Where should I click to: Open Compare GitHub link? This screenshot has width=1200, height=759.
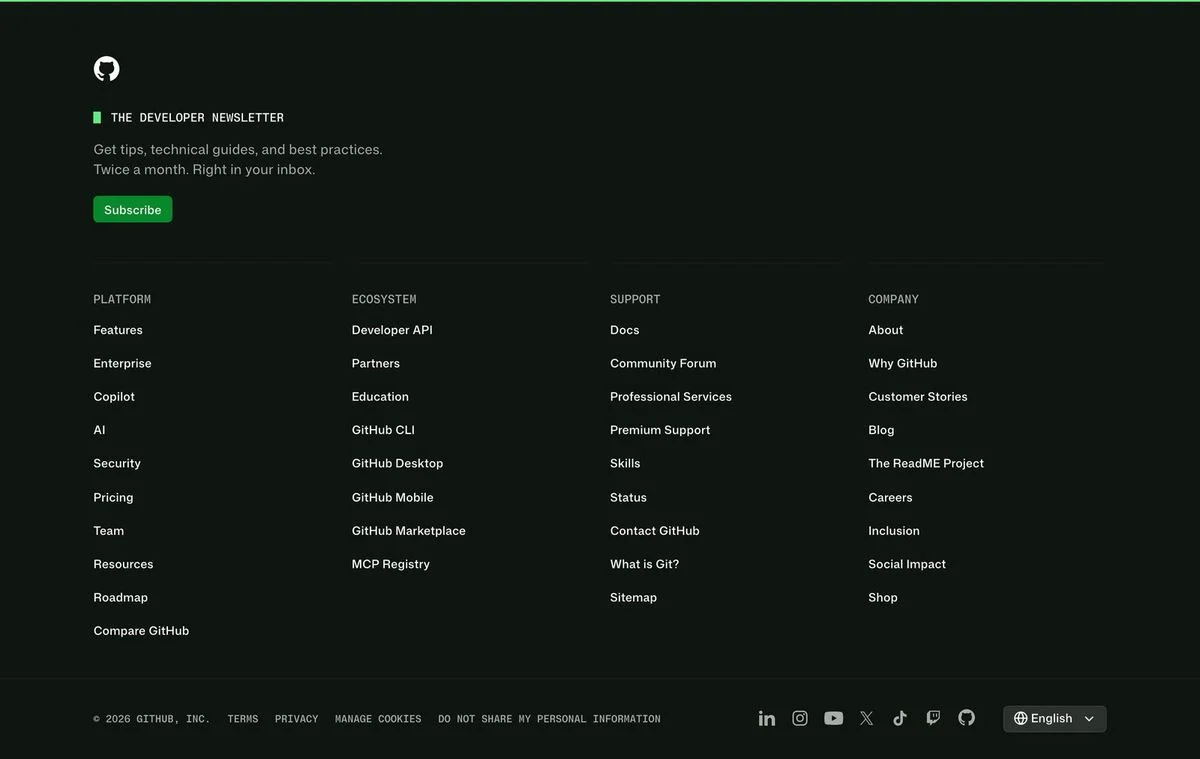[x=141, y=631]
